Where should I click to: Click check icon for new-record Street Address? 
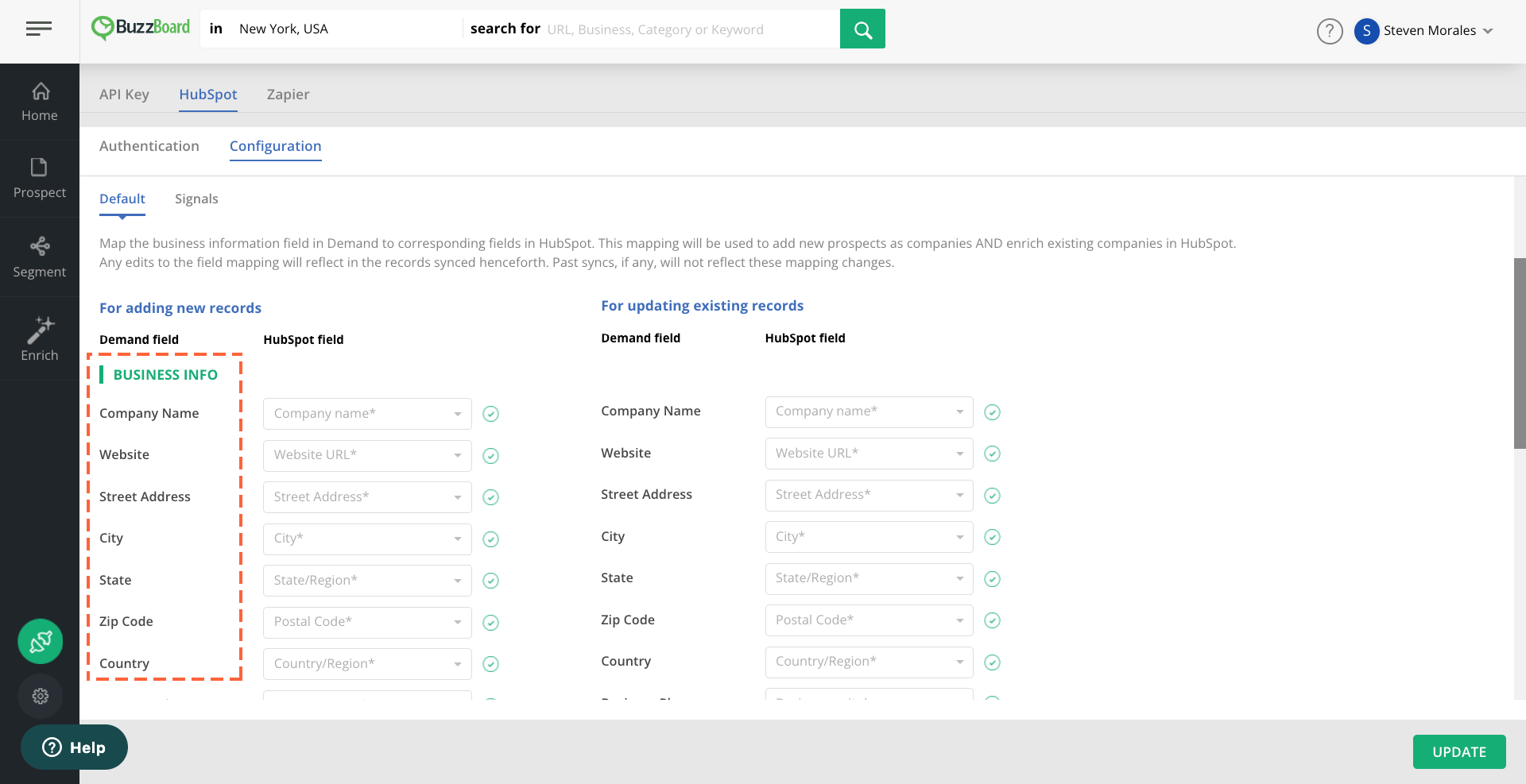click(491, 497)
